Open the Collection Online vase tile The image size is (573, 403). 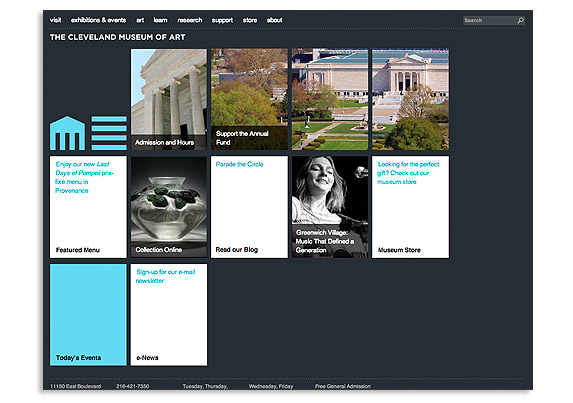169,207
